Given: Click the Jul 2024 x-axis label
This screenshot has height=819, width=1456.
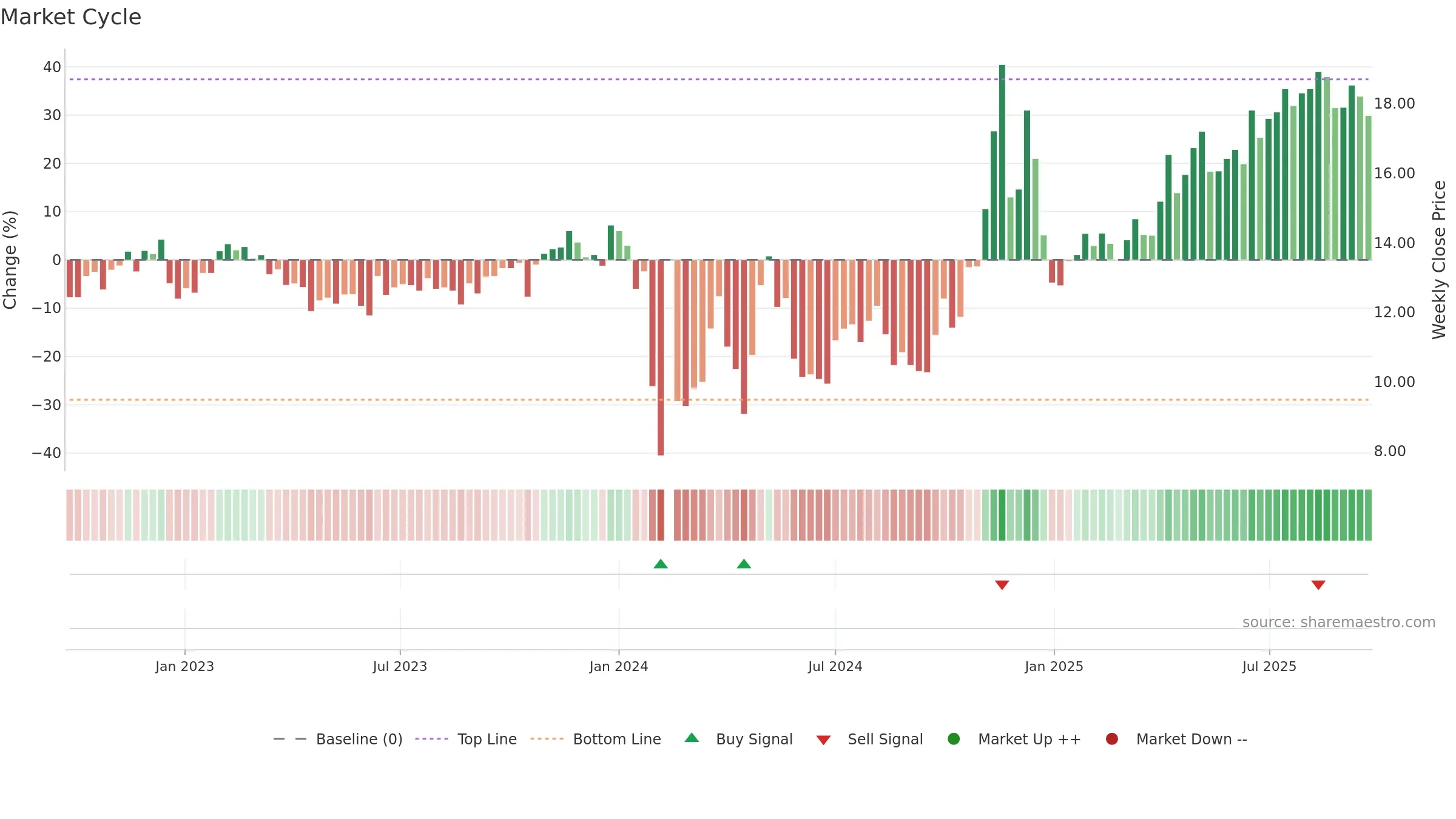Looking at the screenshot, I should [835, 667].
